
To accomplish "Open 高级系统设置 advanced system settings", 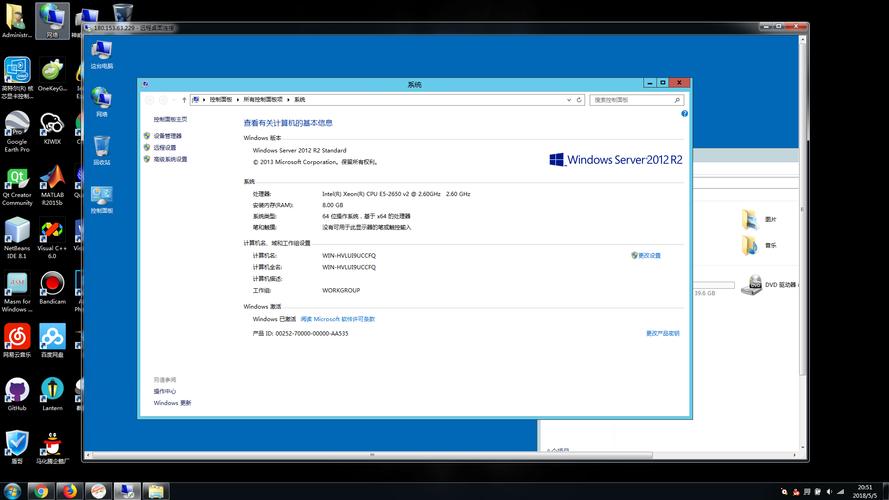I will (x=170, y=159).
